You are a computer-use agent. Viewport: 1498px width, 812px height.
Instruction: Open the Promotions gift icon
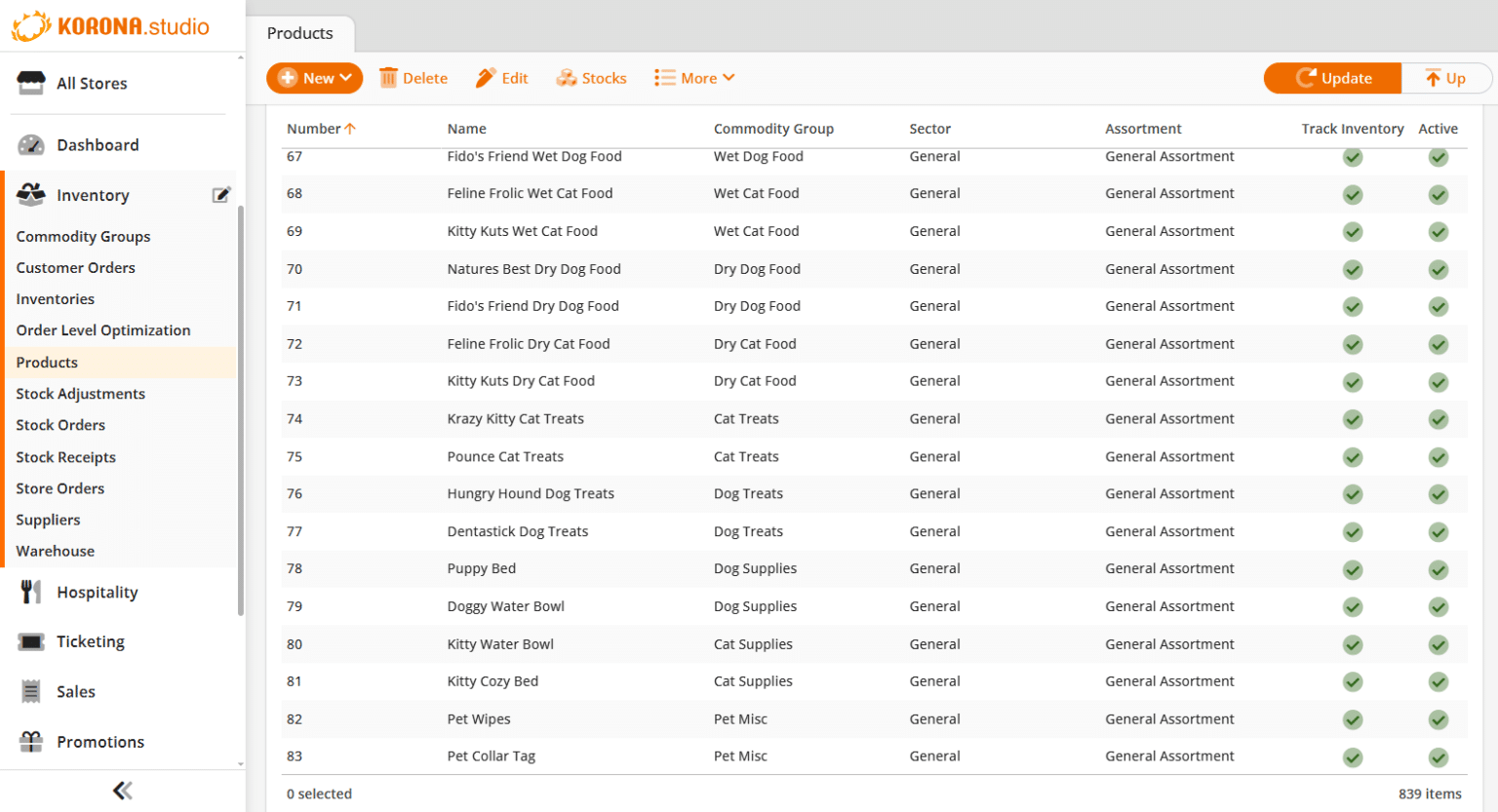tap(31, 742)
